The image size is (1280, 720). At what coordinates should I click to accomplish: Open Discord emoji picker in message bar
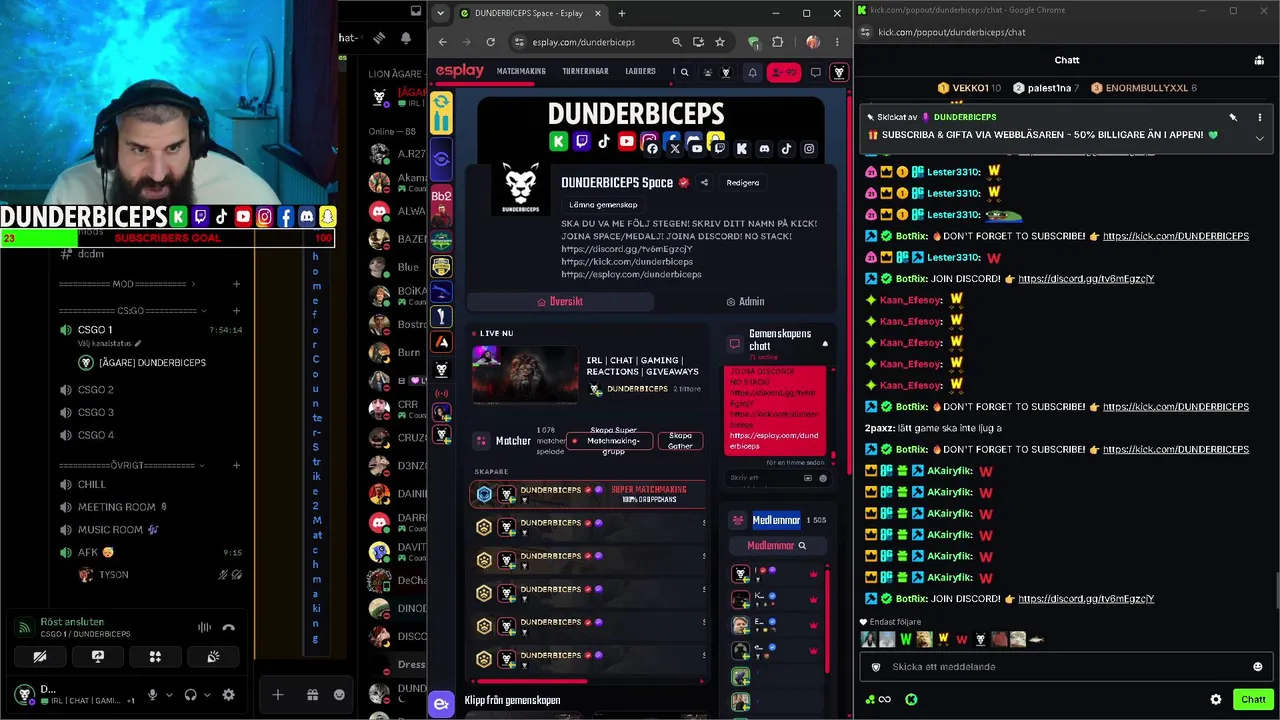pyautogui.click(x=339, y=695)
